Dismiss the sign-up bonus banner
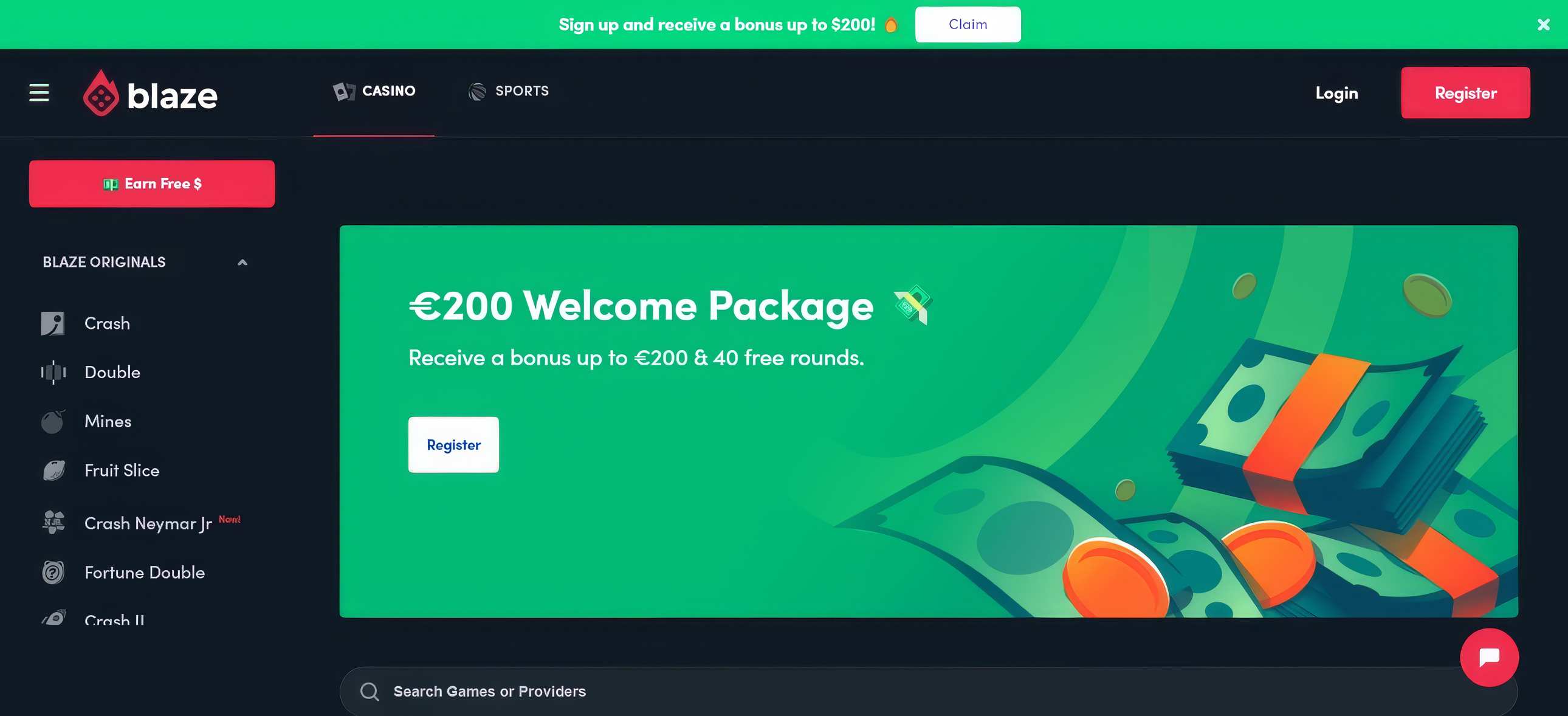Screen dimensions: 1568x716 click(1543, 24)
